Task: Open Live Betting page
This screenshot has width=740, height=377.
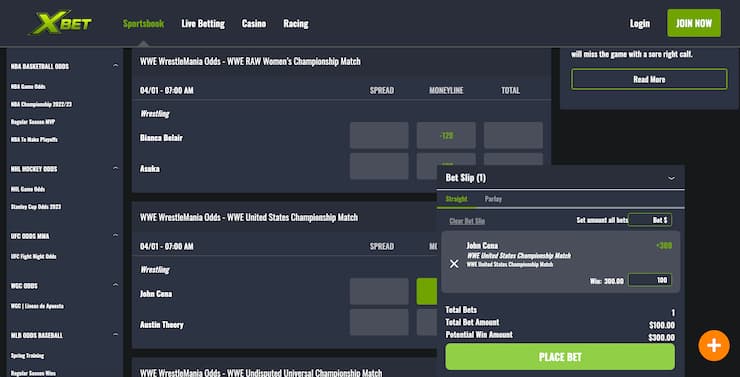Action: pyautogui.click(x=203, y=24)
